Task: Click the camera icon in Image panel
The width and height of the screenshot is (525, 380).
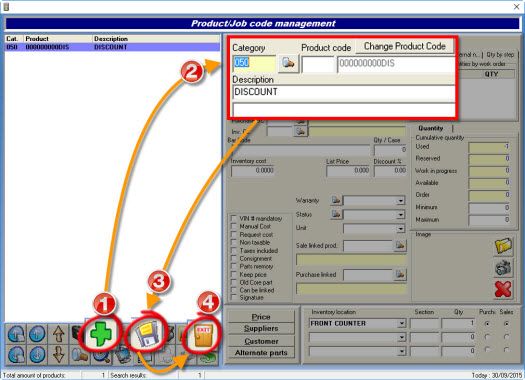Action: (x=503, y=268)
